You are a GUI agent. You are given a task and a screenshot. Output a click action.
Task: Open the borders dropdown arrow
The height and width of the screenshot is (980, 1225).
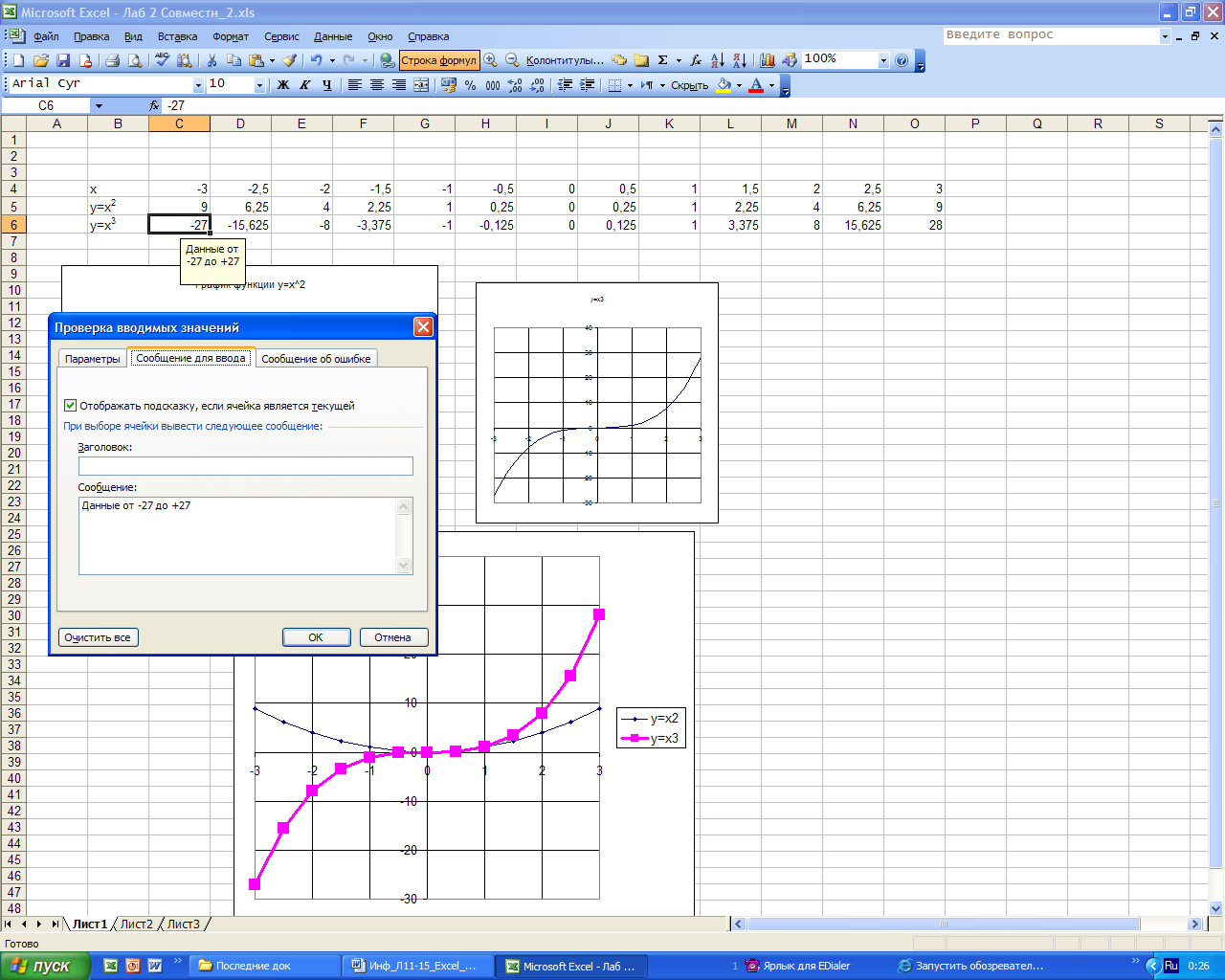pyautogui.click(x=630, y=85)
